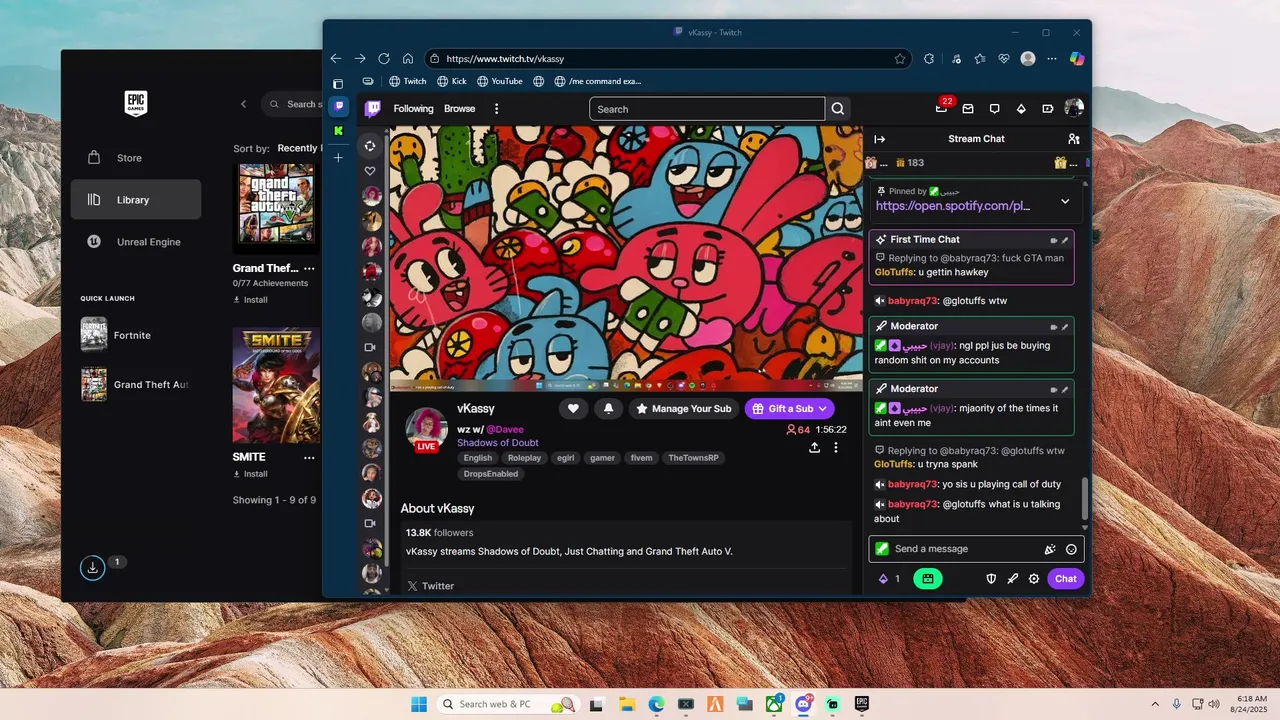Open chat settings gear icon
Image resolution: width=1280 pixels, height=720 pixels.
coord(1034,578)
